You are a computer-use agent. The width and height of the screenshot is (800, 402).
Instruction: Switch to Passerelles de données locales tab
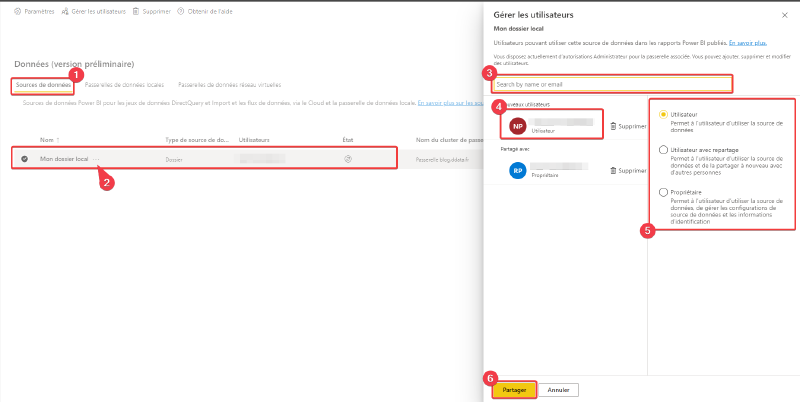point(124,85)
